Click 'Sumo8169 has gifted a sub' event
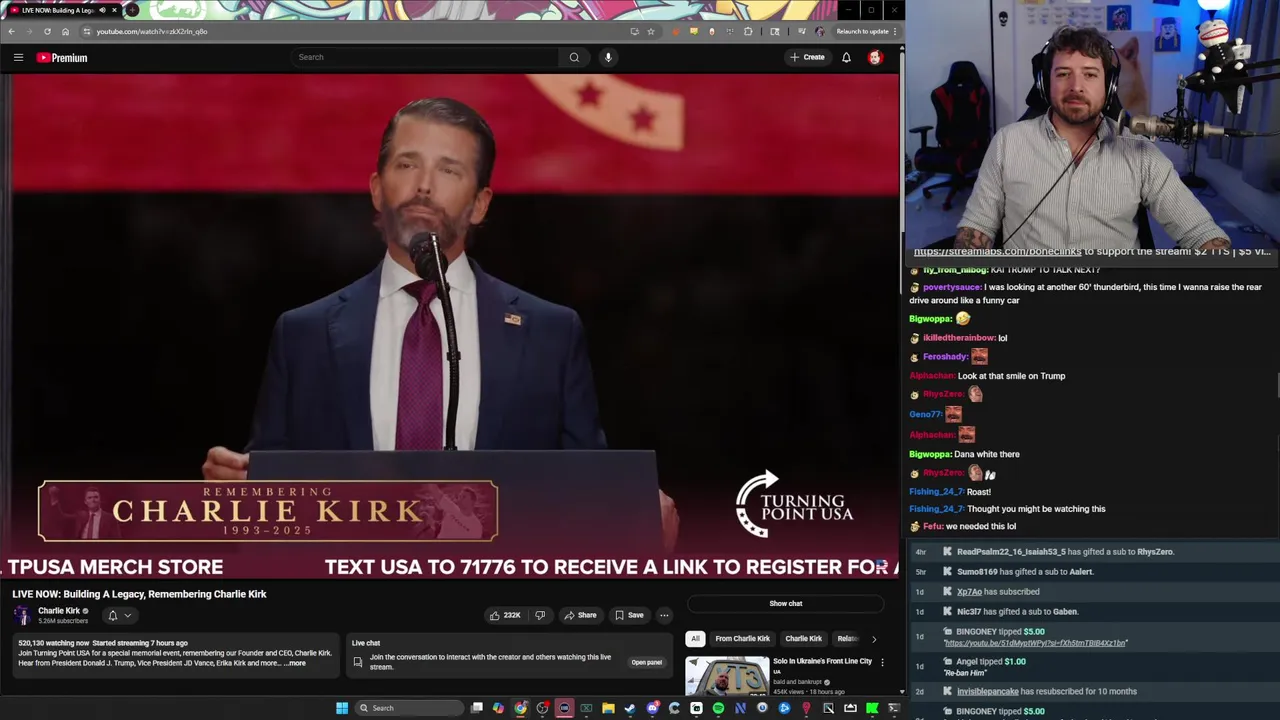1280x720 pixels. (x=1025, y=572)
